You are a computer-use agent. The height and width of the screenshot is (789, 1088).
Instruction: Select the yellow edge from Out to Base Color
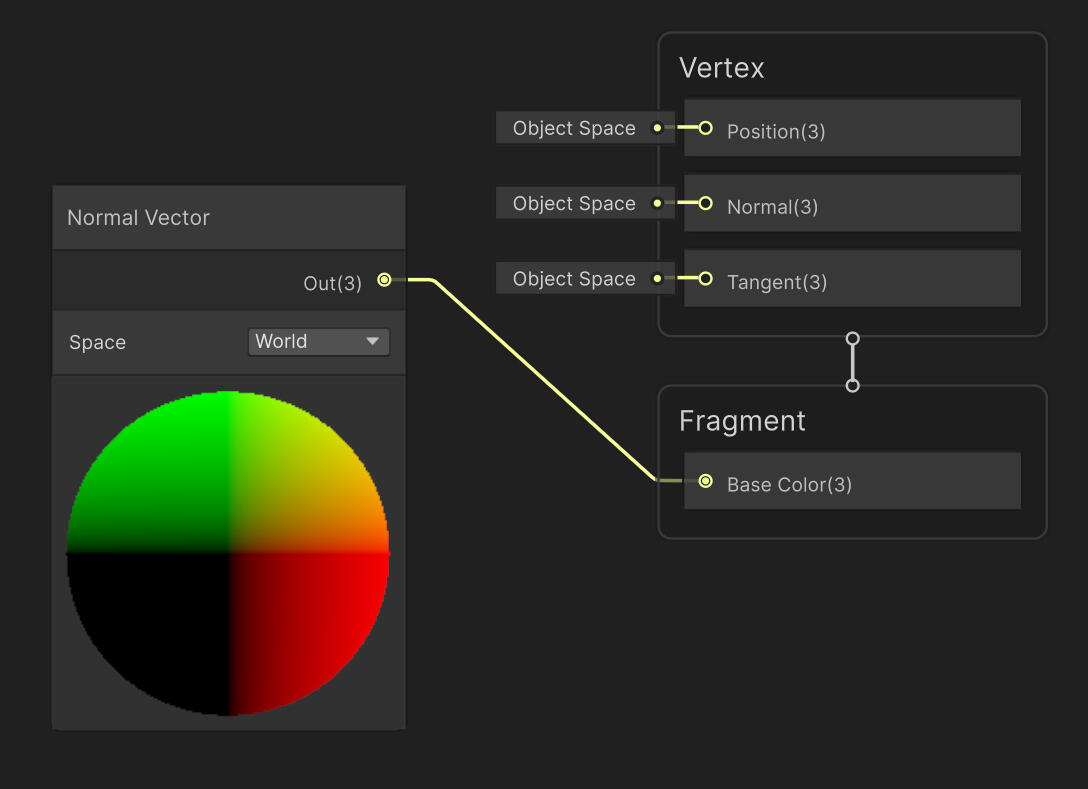click(x=545, y=380)
